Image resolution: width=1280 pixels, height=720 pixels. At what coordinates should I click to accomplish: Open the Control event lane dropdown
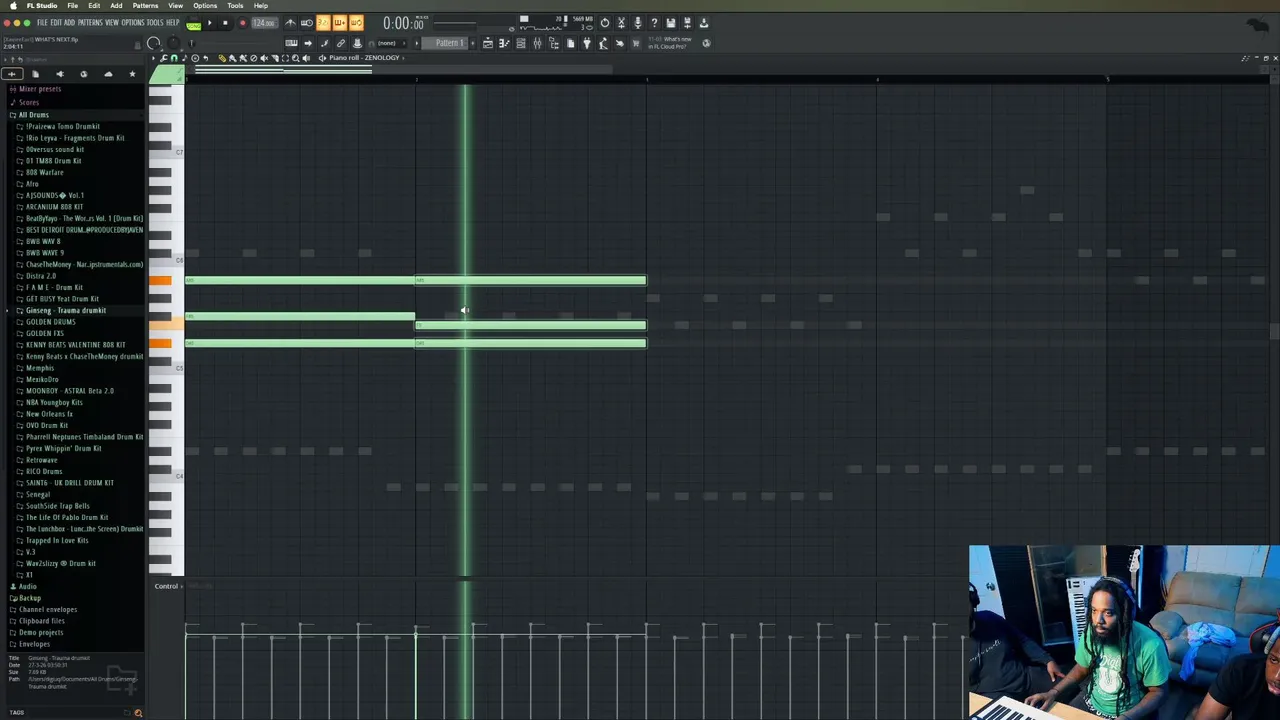click(166, 586)
